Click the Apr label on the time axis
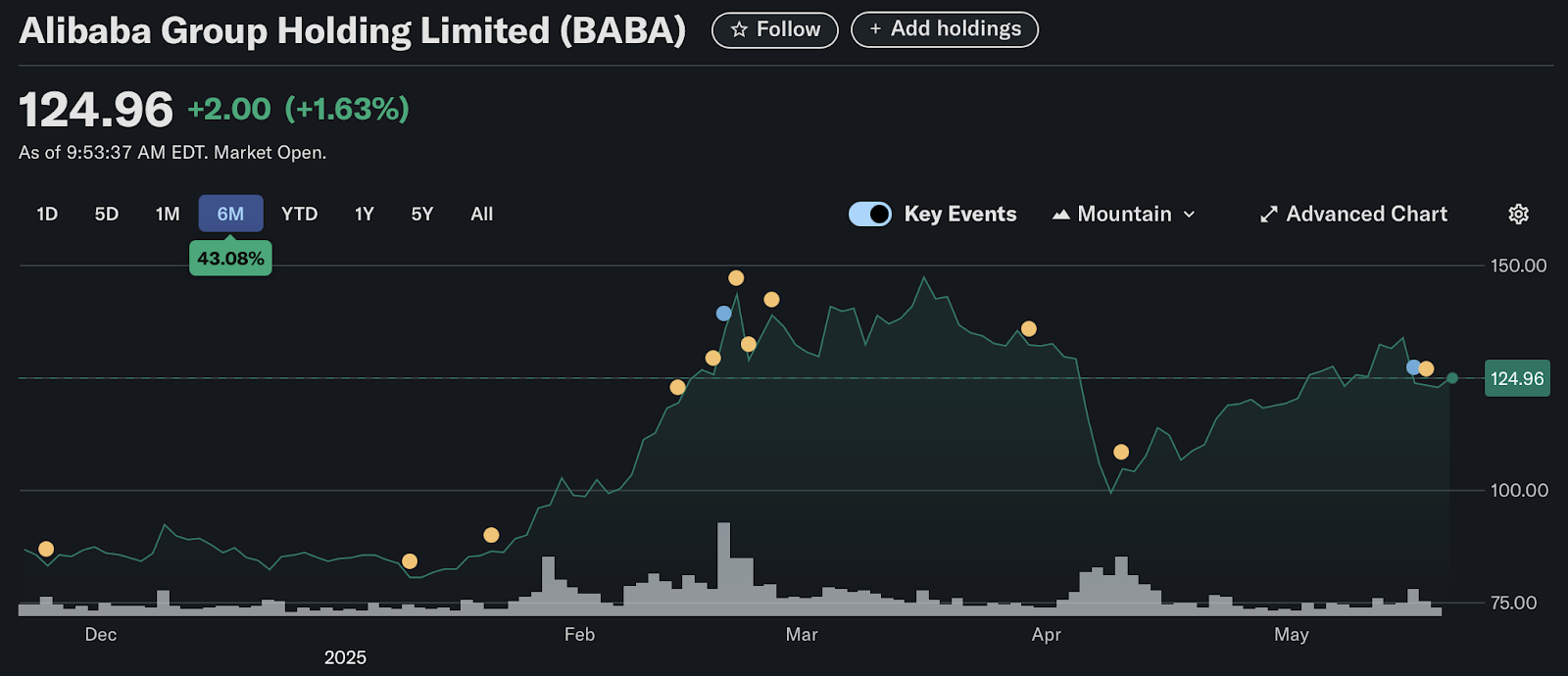Image resolution: width=1568 pixels, height=676 pixels. coord(1047,635)
